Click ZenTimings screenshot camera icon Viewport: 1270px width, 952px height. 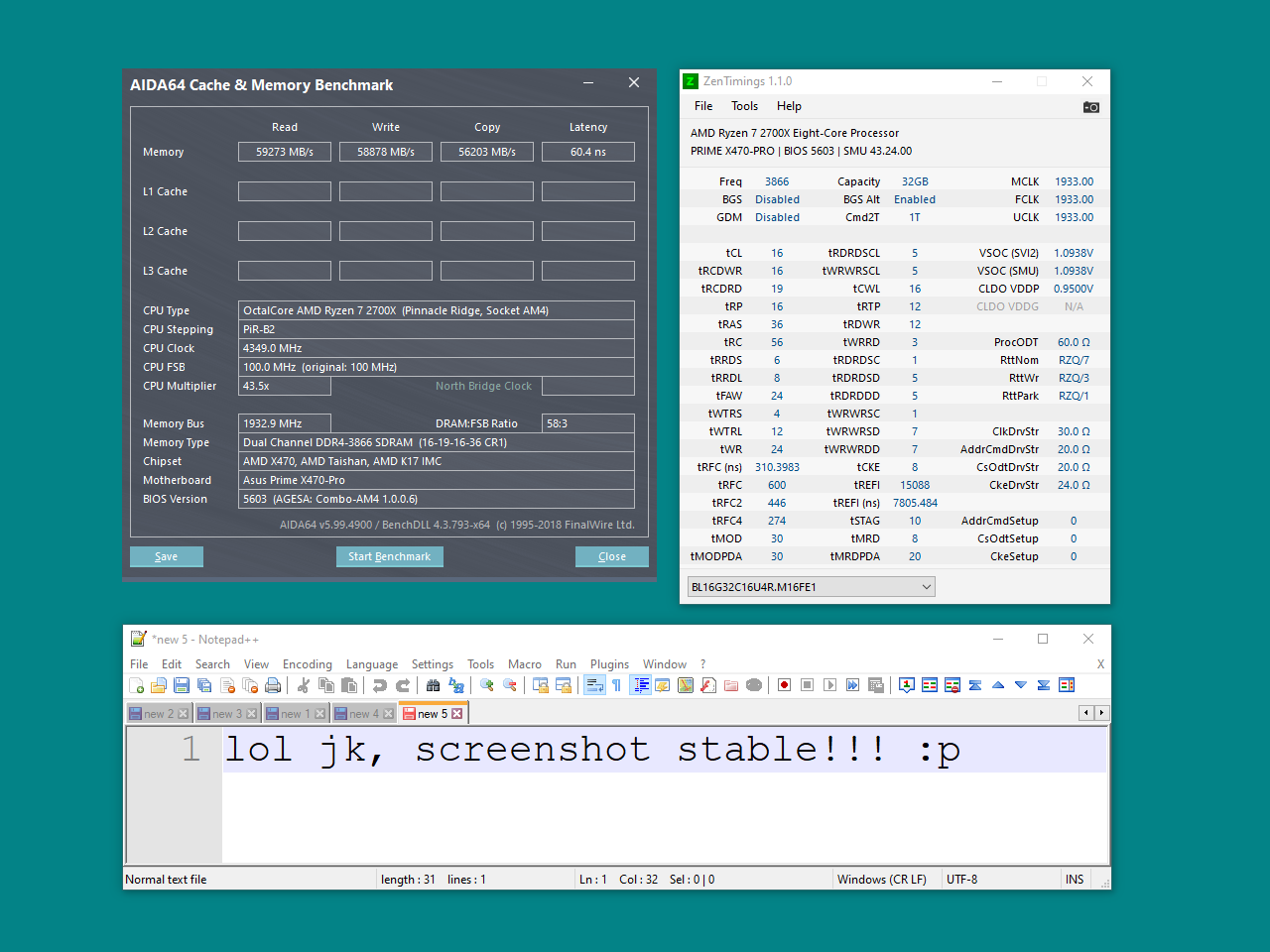click(x=1091, y=107)
